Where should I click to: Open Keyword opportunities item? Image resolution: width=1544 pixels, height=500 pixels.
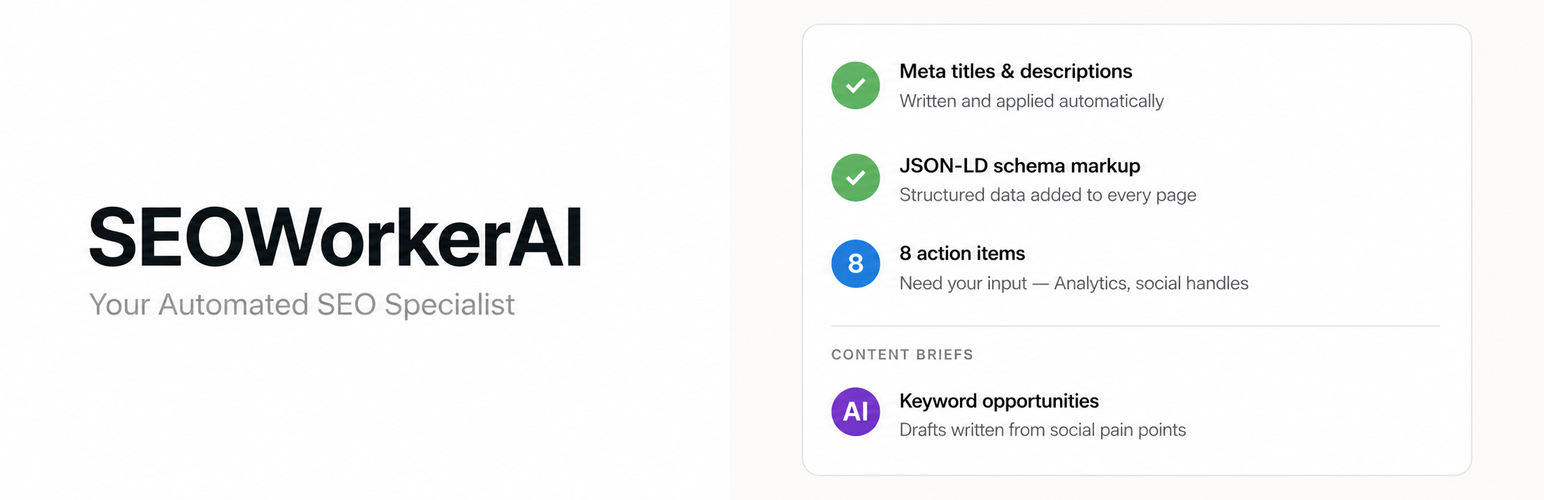point(999,402)
